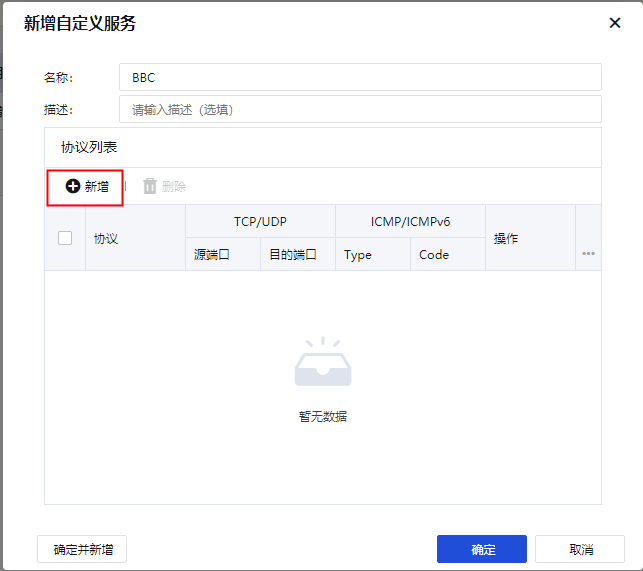Click the 确定并新增 button
This screenshot has height=571, width=643.
pos(82,549)
